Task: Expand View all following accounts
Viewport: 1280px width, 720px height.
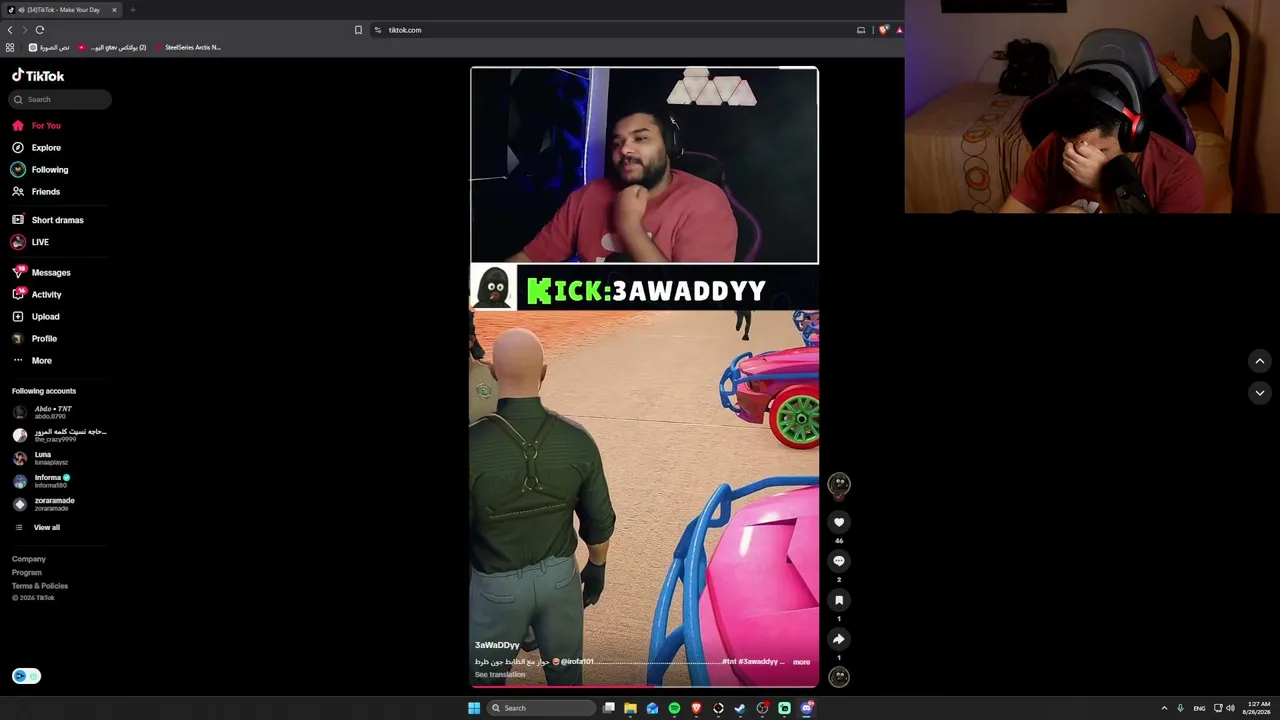Action: (37, 528)
